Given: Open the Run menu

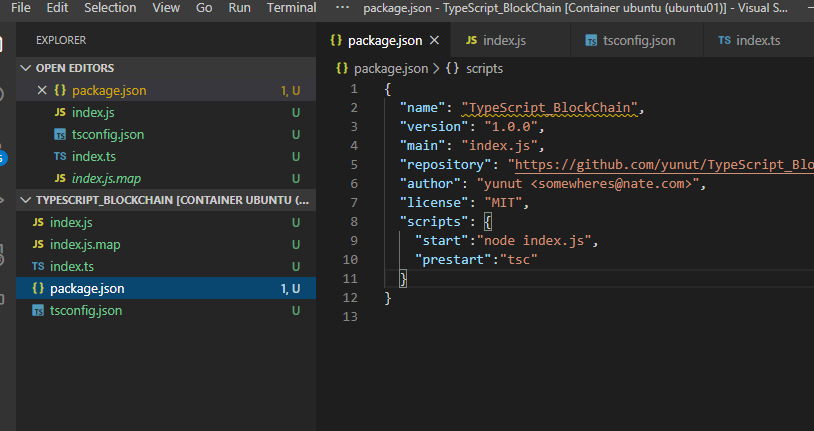Looking at the screenshot, I should 239,8.
